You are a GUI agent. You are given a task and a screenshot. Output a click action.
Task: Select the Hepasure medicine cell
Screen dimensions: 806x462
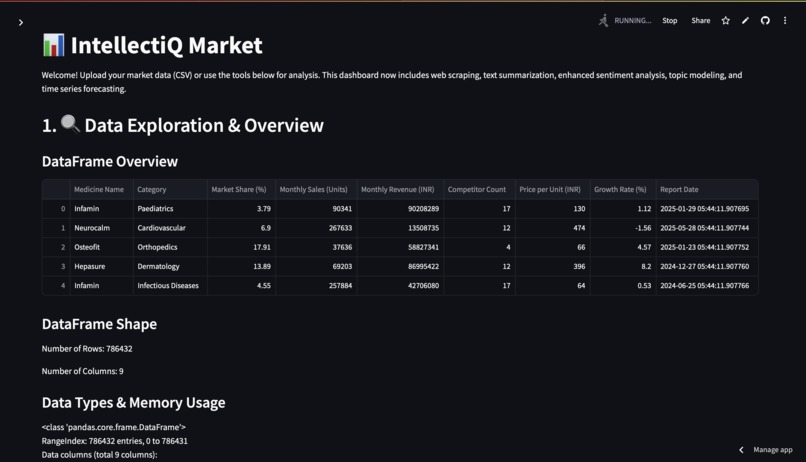(x=101, y=266)
